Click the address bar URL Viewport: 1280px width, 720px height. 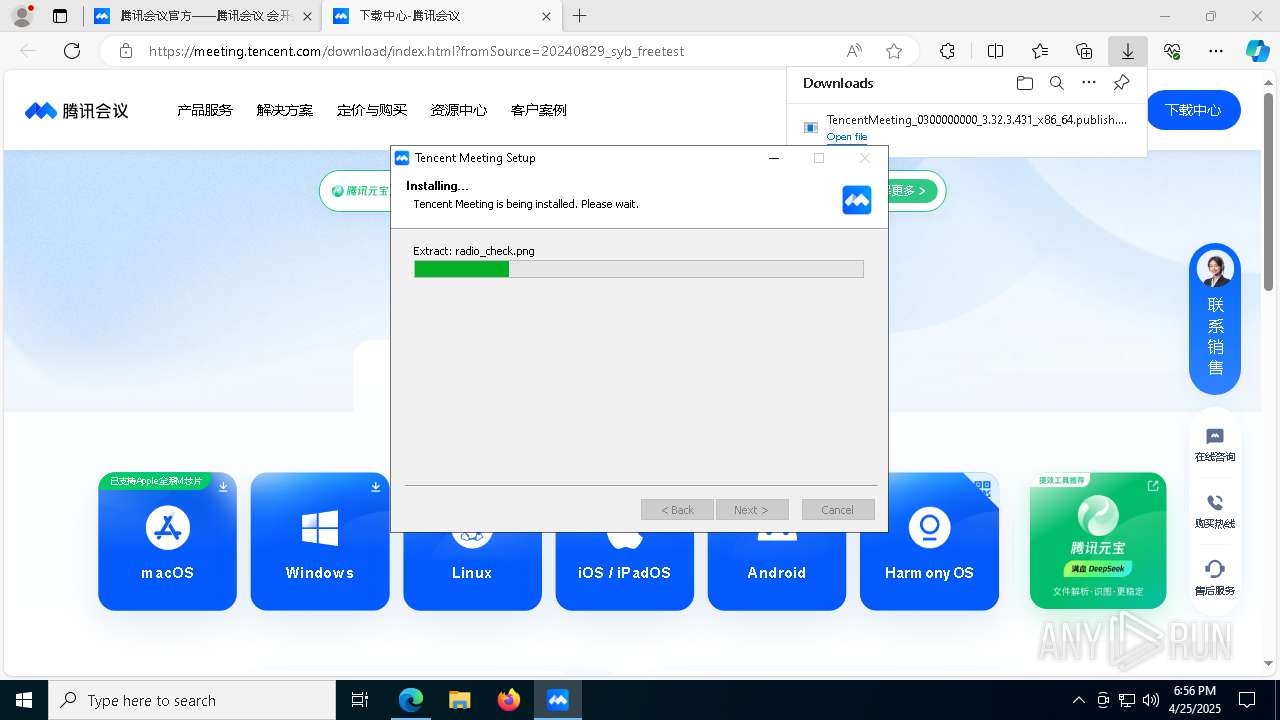(x=416, y=51)
